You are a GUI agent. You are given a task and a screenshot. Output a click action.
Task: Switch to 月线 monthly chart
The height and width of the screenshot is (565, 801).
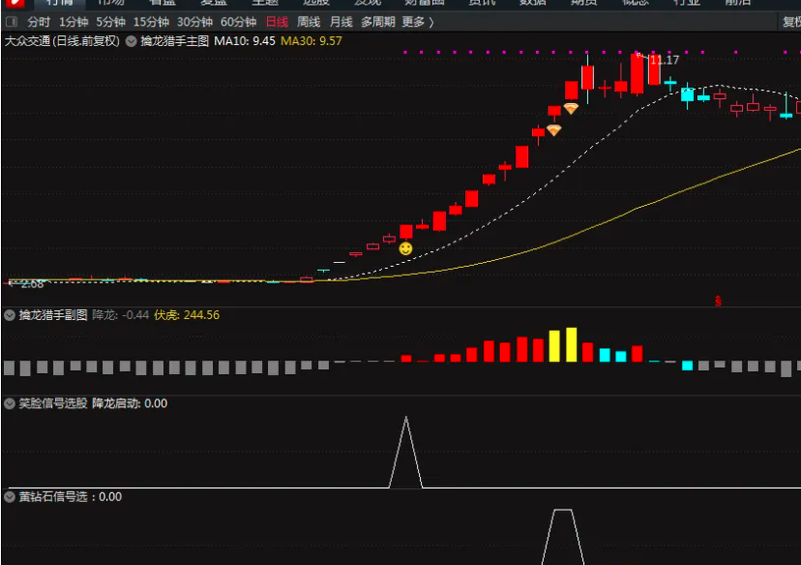pyautogui.click(x=341, y=22)
